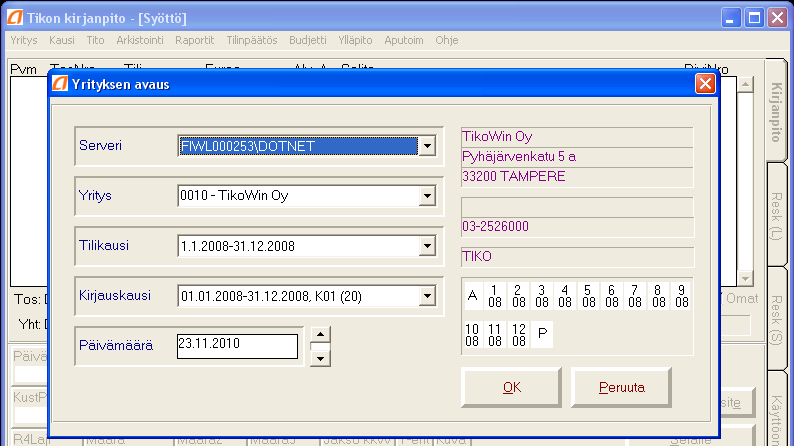
Task: Select period 5 08 button
Action: (588, 296)
